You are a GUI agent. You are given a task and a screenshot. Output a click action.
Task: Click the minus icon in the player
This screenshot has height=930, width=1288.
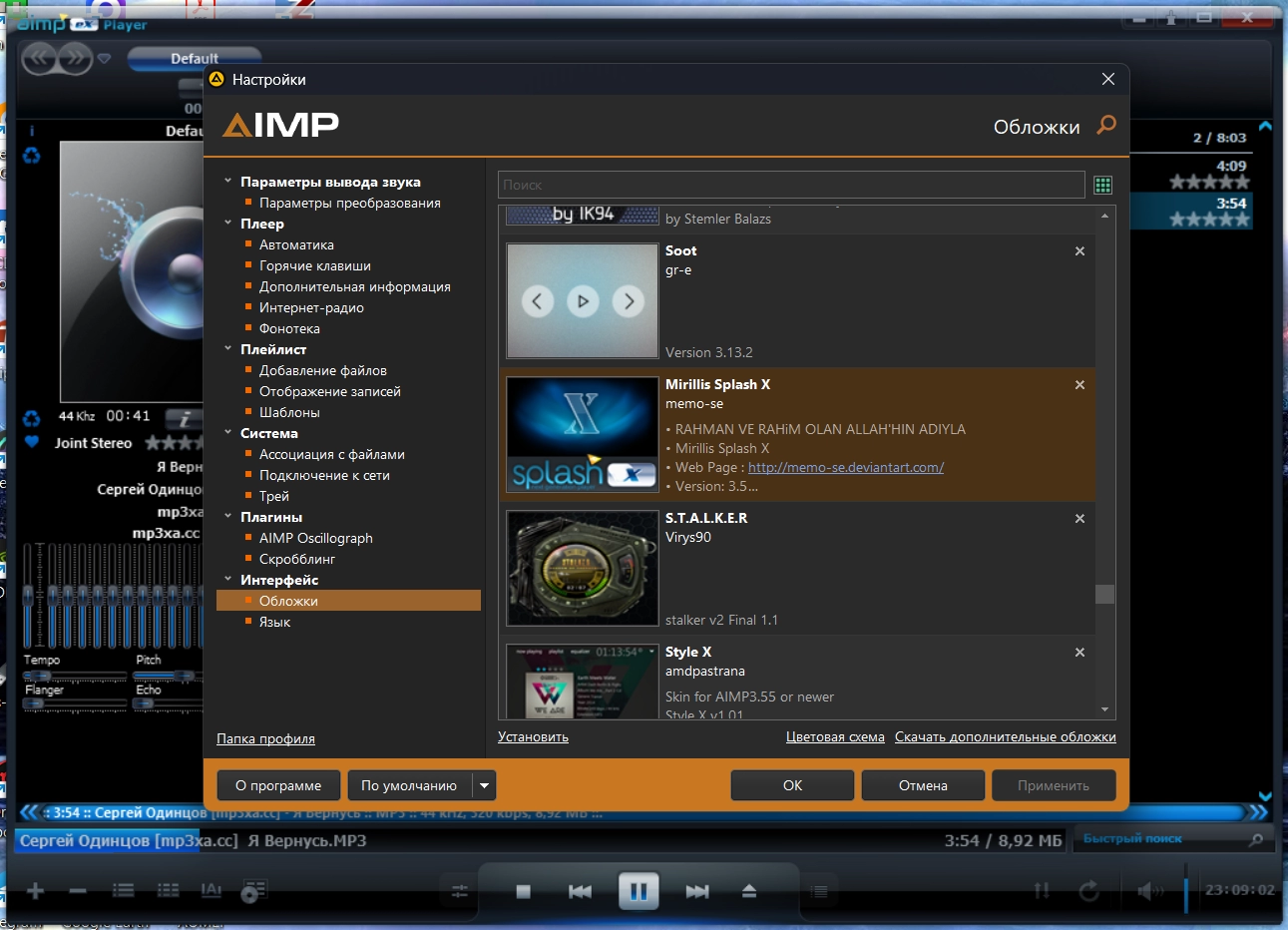(x=79, y=890)
